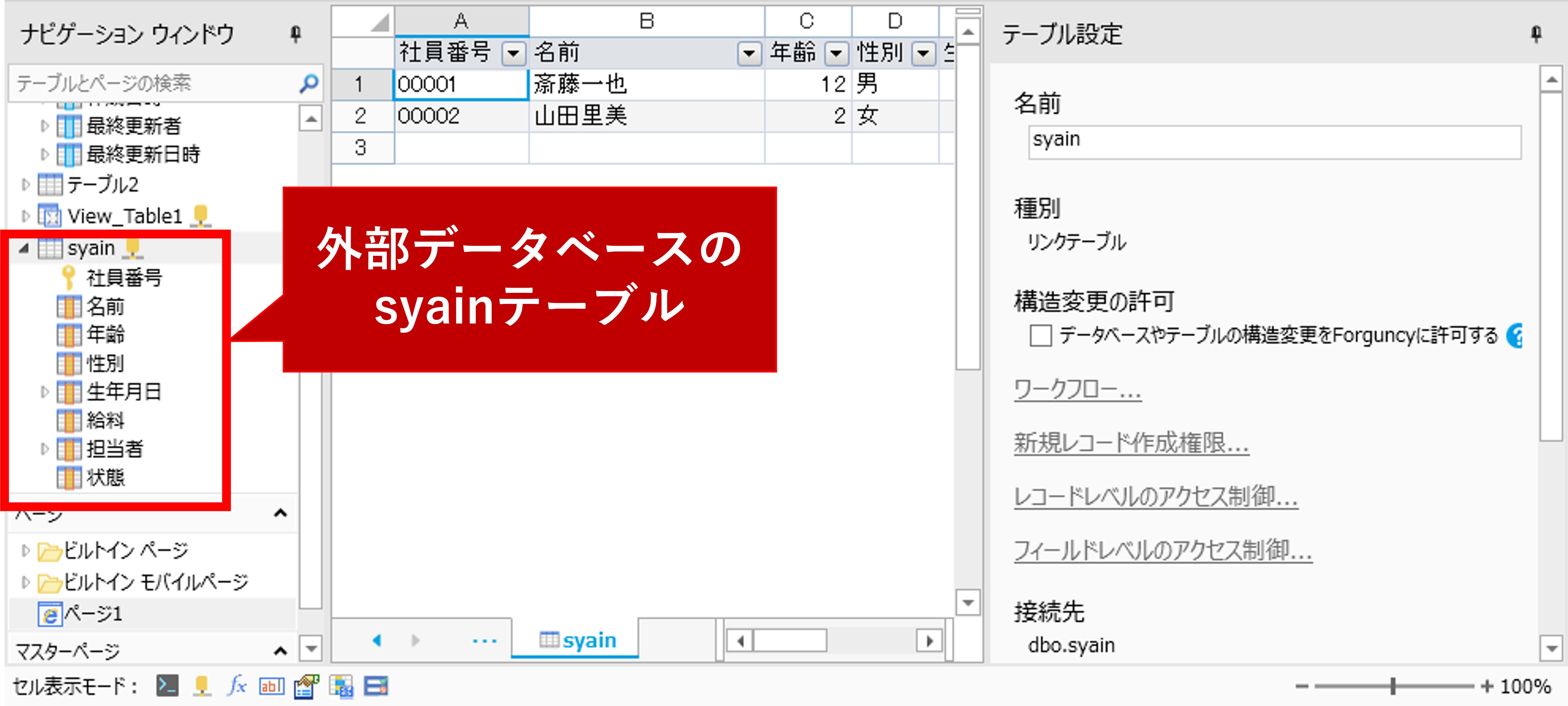
Task: Click the browser icon beside ページ1
Action: click(51, 613)
